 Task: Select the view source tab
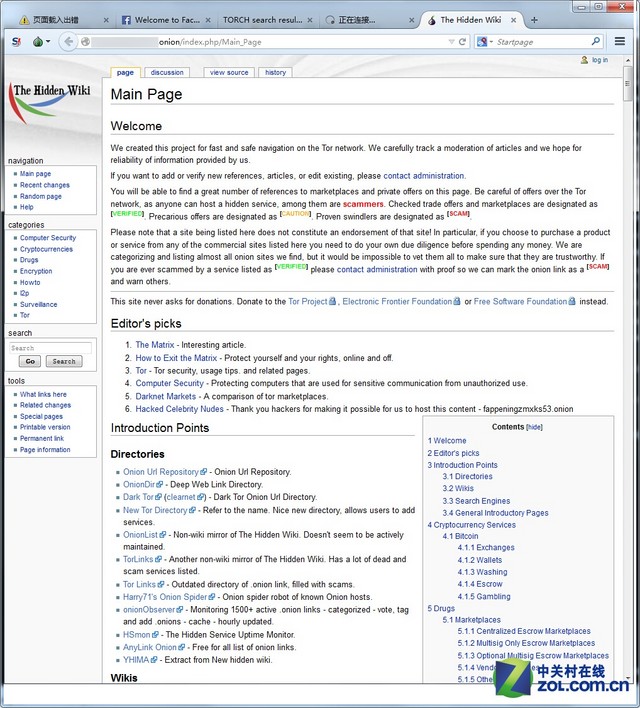pos(229,72)
